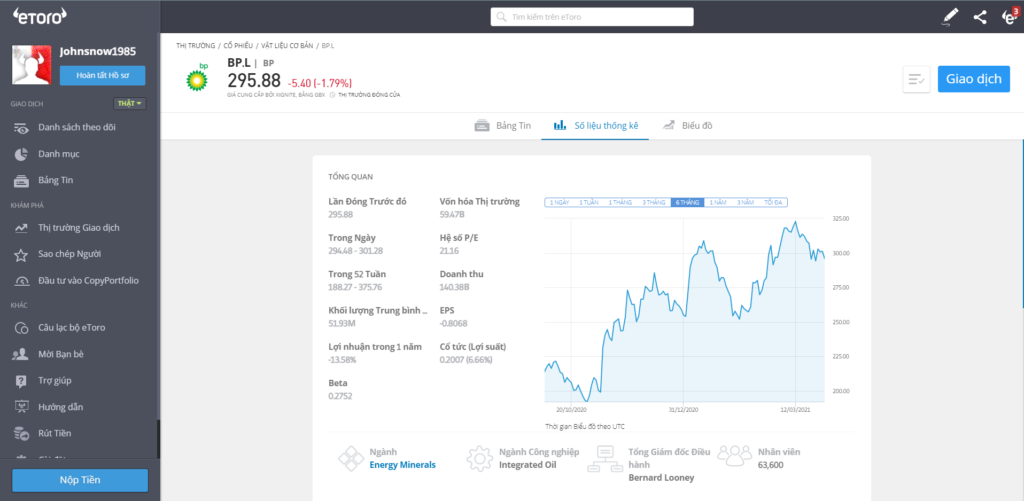Select the 1 NGÀY chart range
Viewport: 1024px width, 501px height.
pyautogui.click(x=559, y=202)
